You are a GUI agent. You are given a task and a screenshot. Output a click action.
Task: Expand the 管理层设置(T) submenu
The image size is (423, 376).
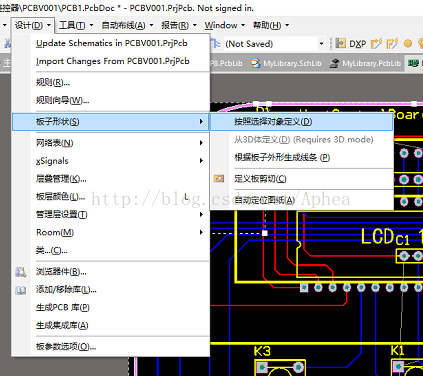[x=111, y=215]
